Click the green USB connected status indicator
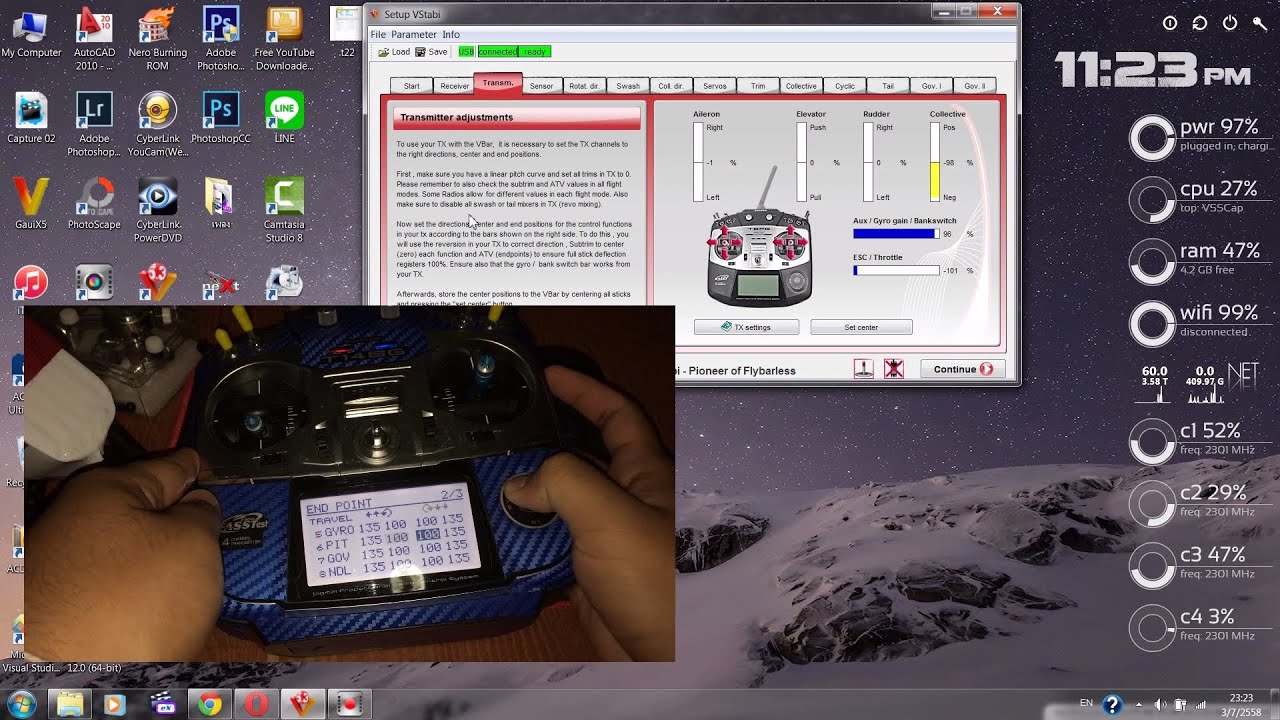1280x720 pixels. pos(504,52)
